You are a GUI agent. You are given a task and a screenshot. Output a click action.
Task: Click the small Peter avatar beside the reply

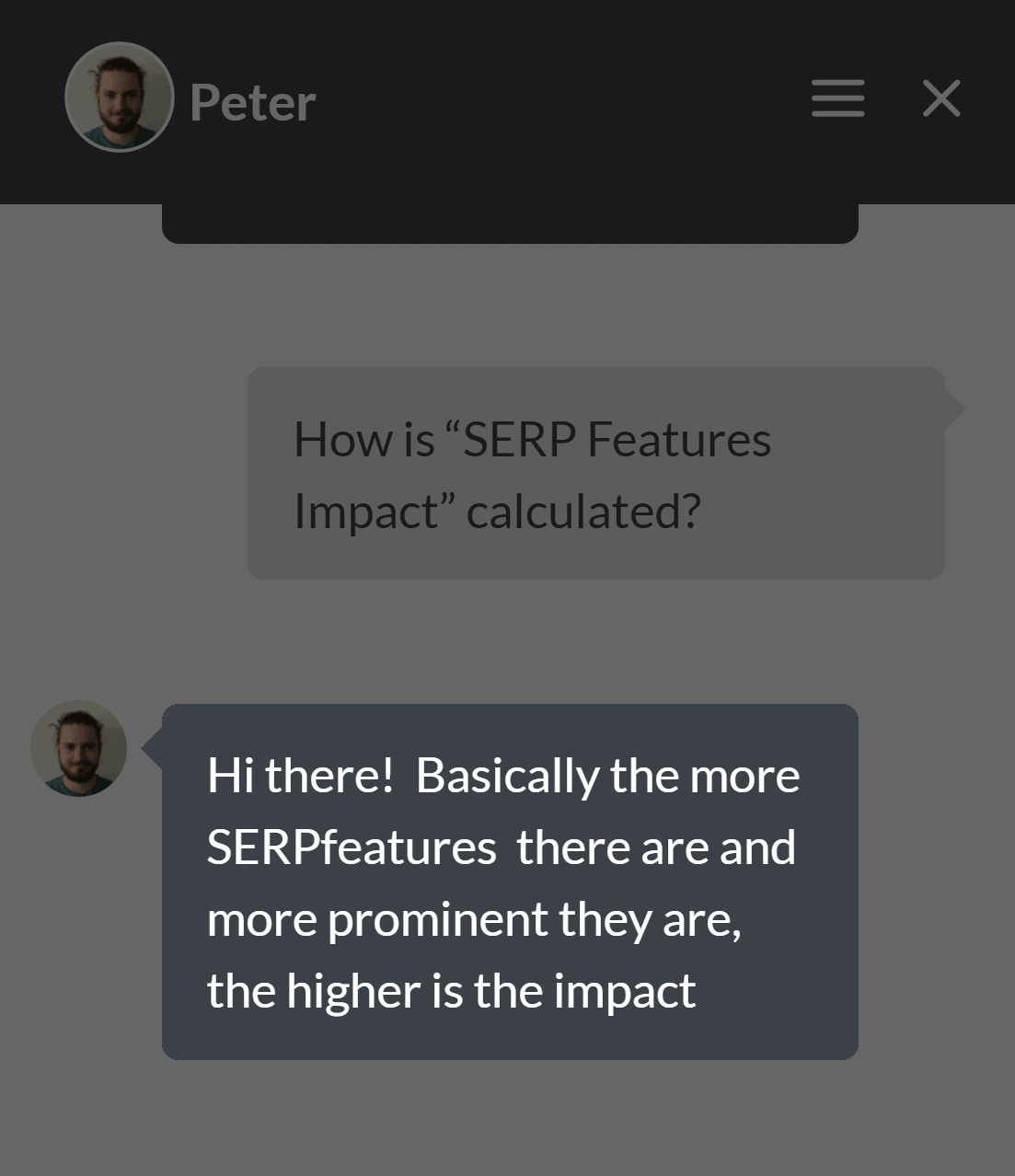[79, 748]
